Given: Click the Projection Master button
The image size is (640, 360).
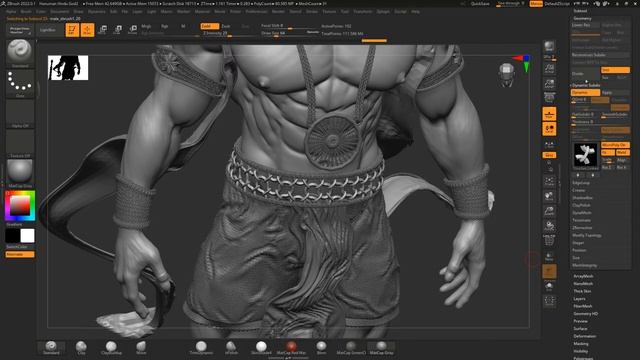Looking at the screenshot, I should coord(20,30).
